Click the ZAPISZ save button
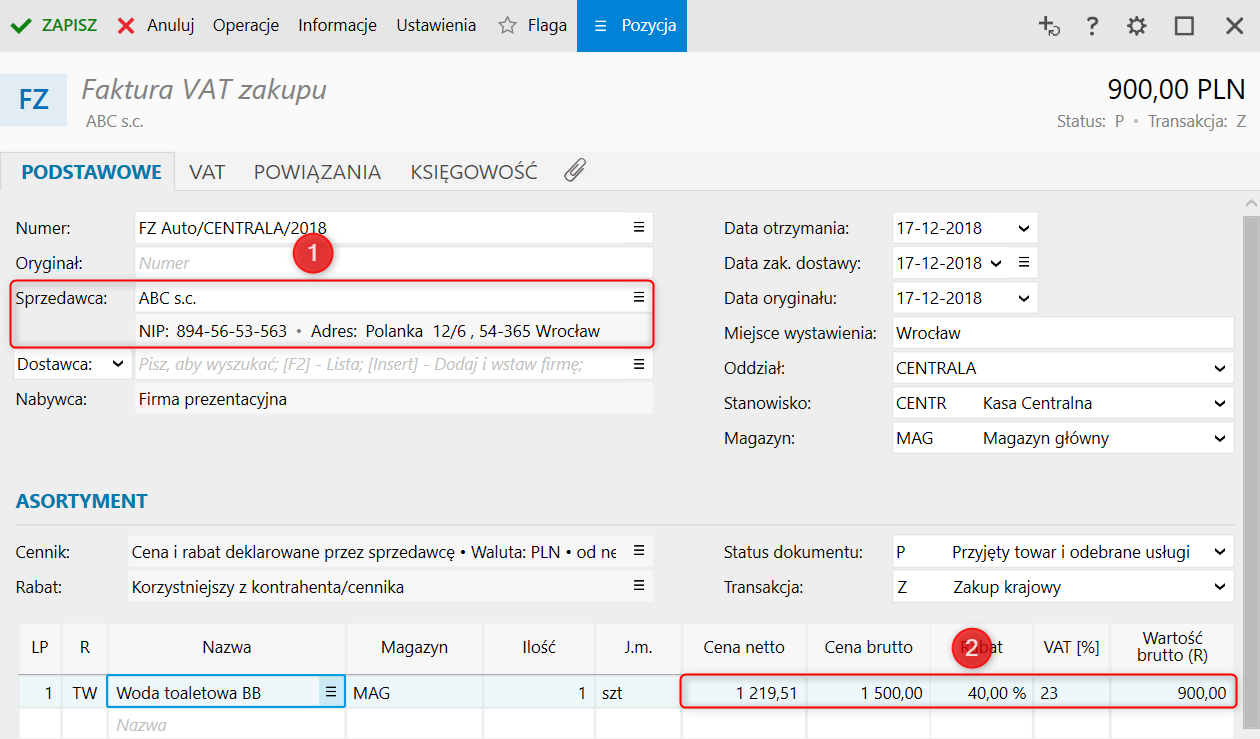 click(x=55, y=26)
